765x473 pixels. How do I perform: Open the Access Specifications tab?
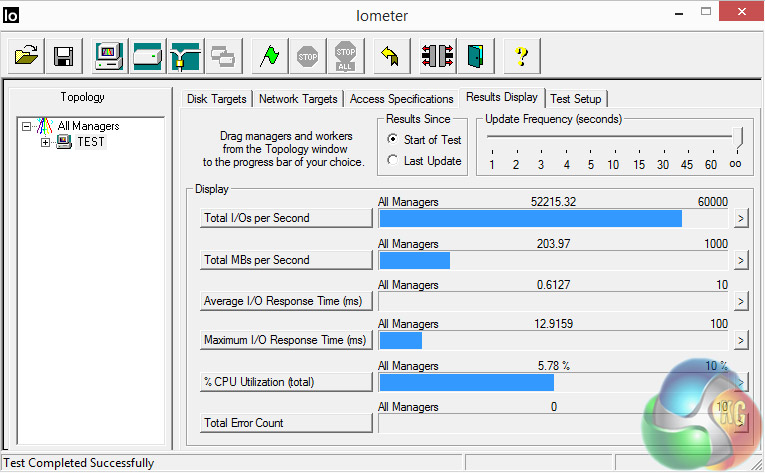[x=402, y=99]
